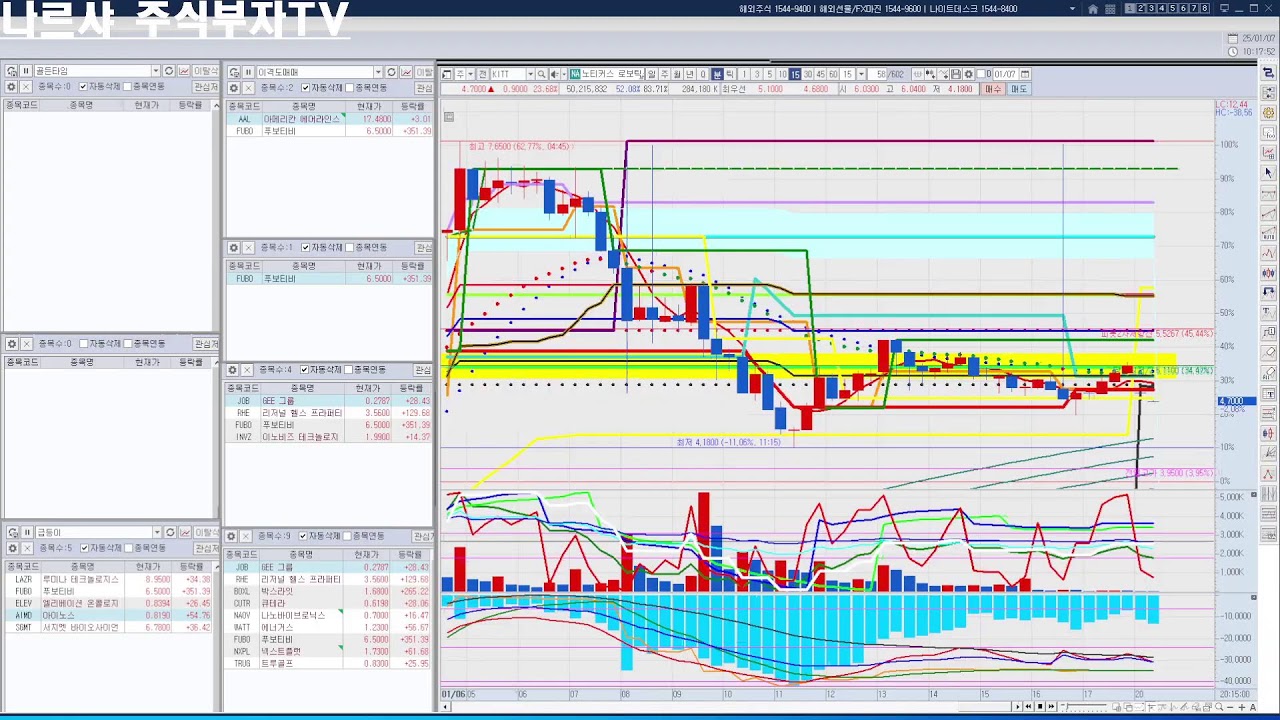Click 이탈삭 button in 골든타임 panel
1280x720 pixels.
click(x=206, y=71)
